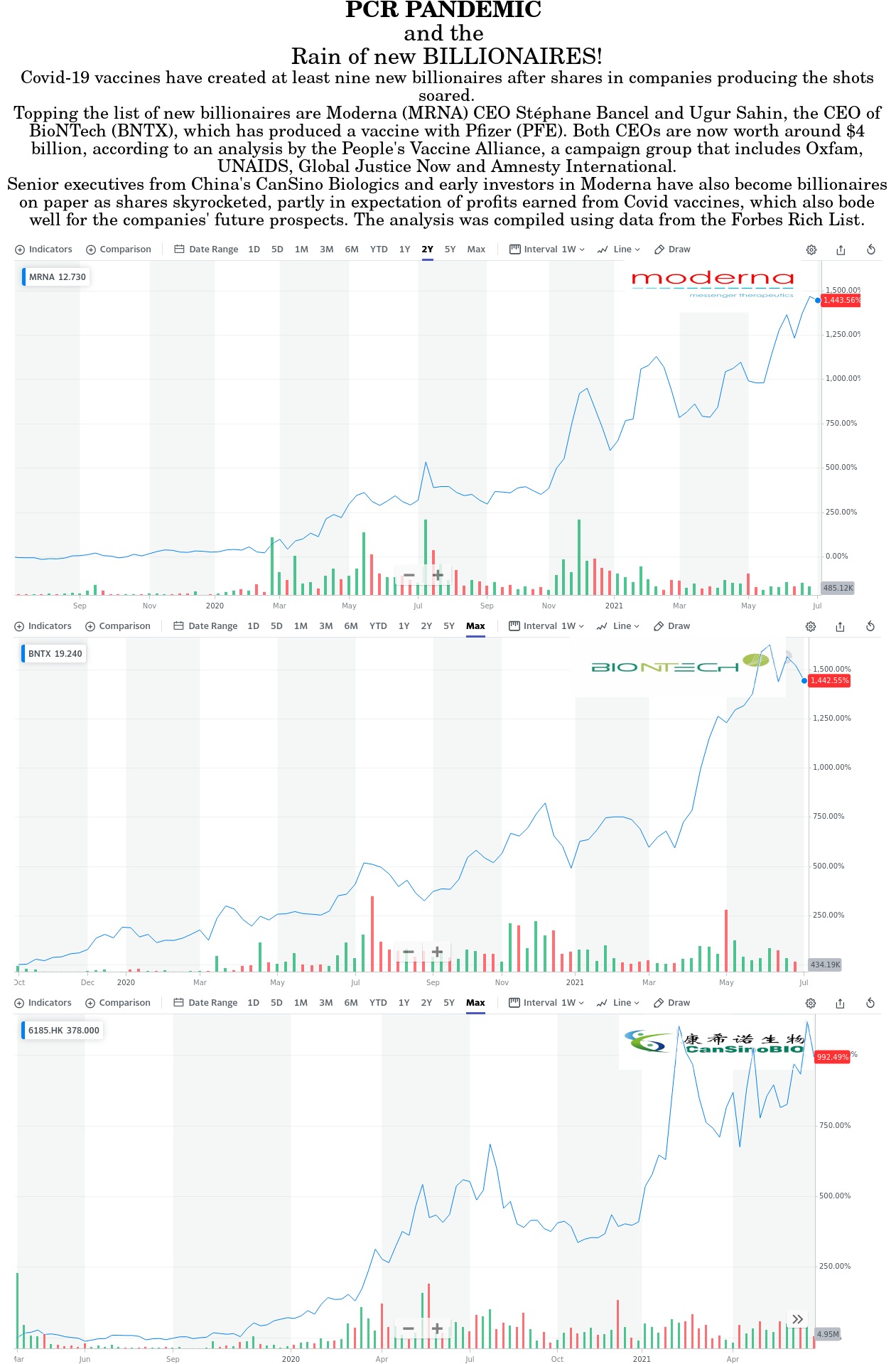Select 1Y range on BNTX chart

[x=404, y=626]
